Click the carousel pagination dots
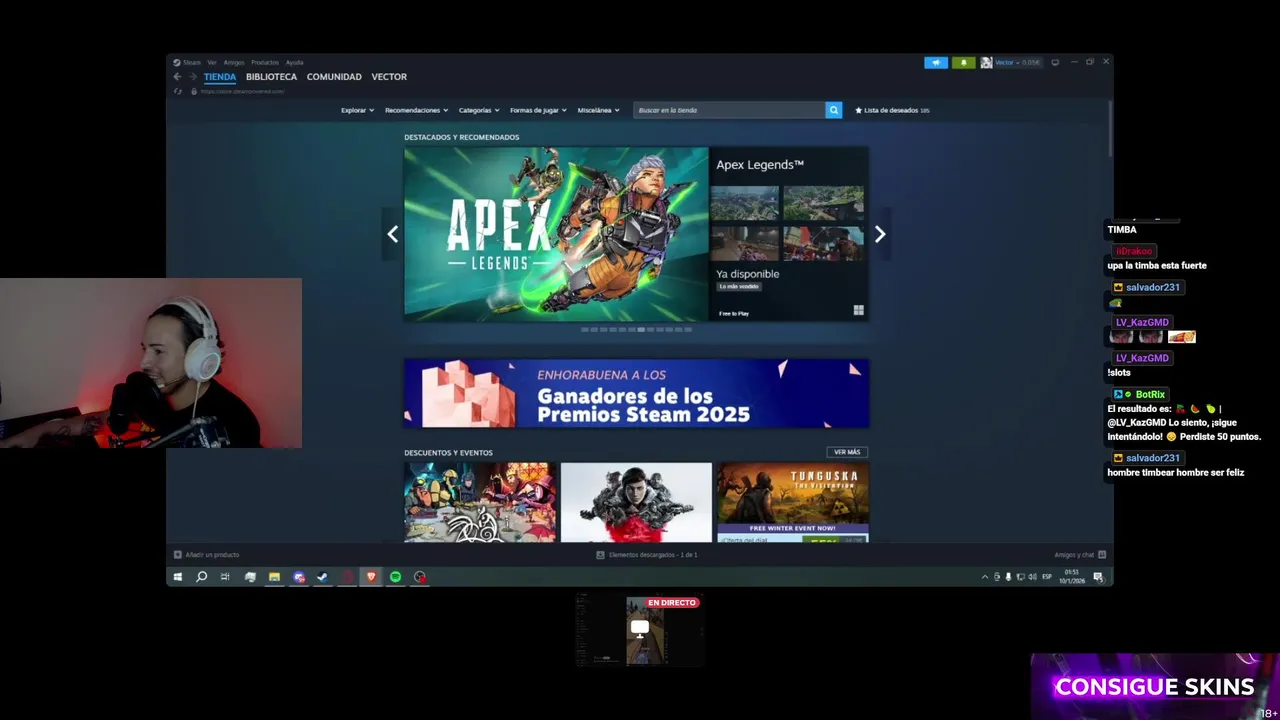Image resolution: width=1280 pixels, height=720 pixels. [636, 329]
